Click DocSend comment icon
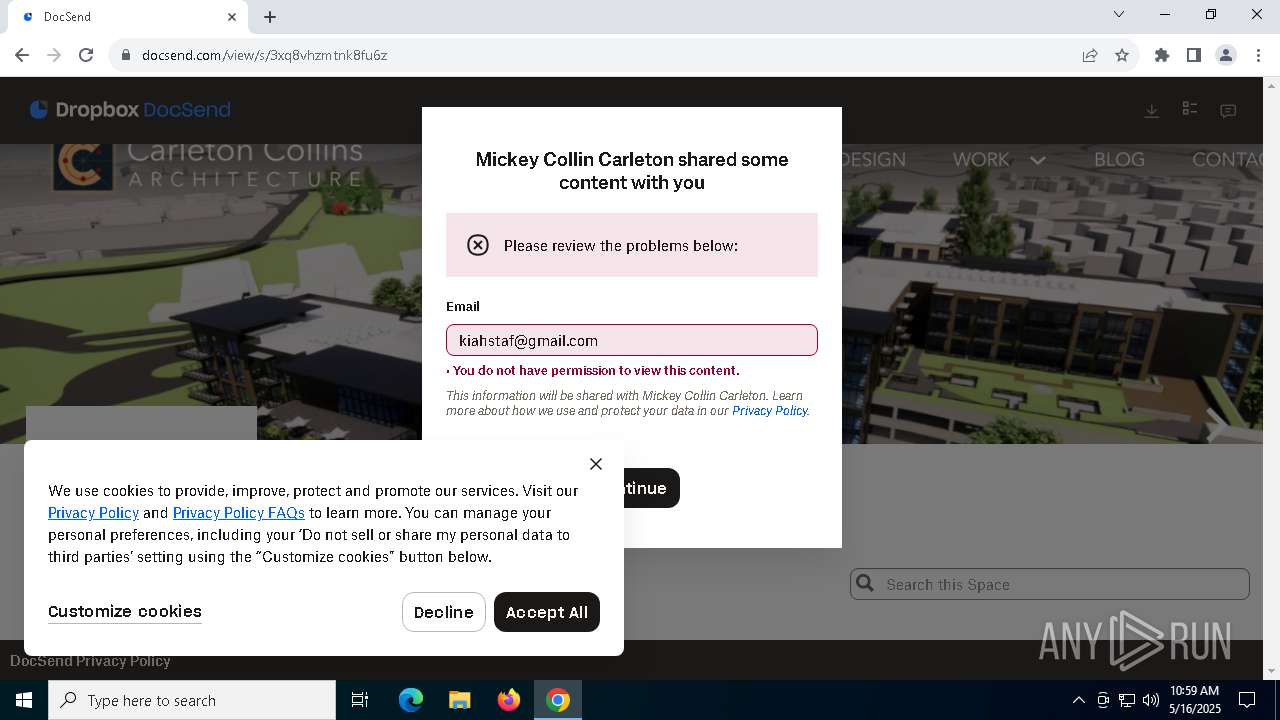The height and width of the screenshot is (720, 1280). coord(1228,111)
